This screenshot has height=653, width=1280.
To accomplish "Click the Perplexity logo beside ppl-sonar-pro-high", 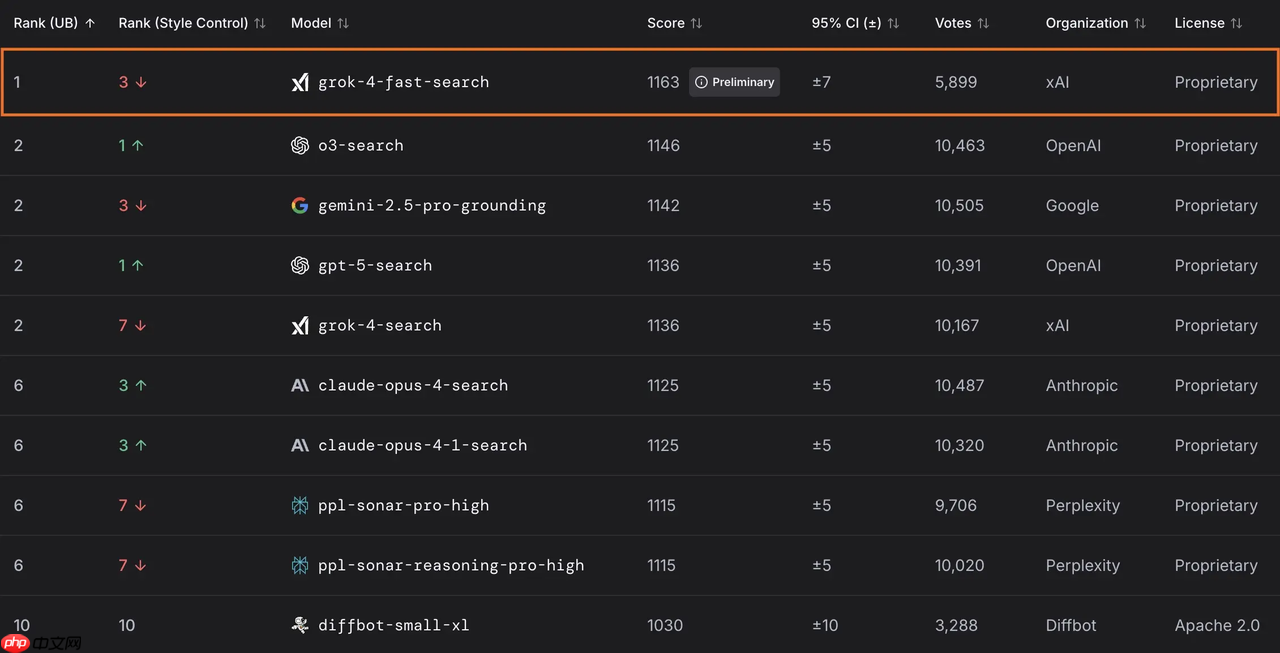I will click(x=300, y=506).
